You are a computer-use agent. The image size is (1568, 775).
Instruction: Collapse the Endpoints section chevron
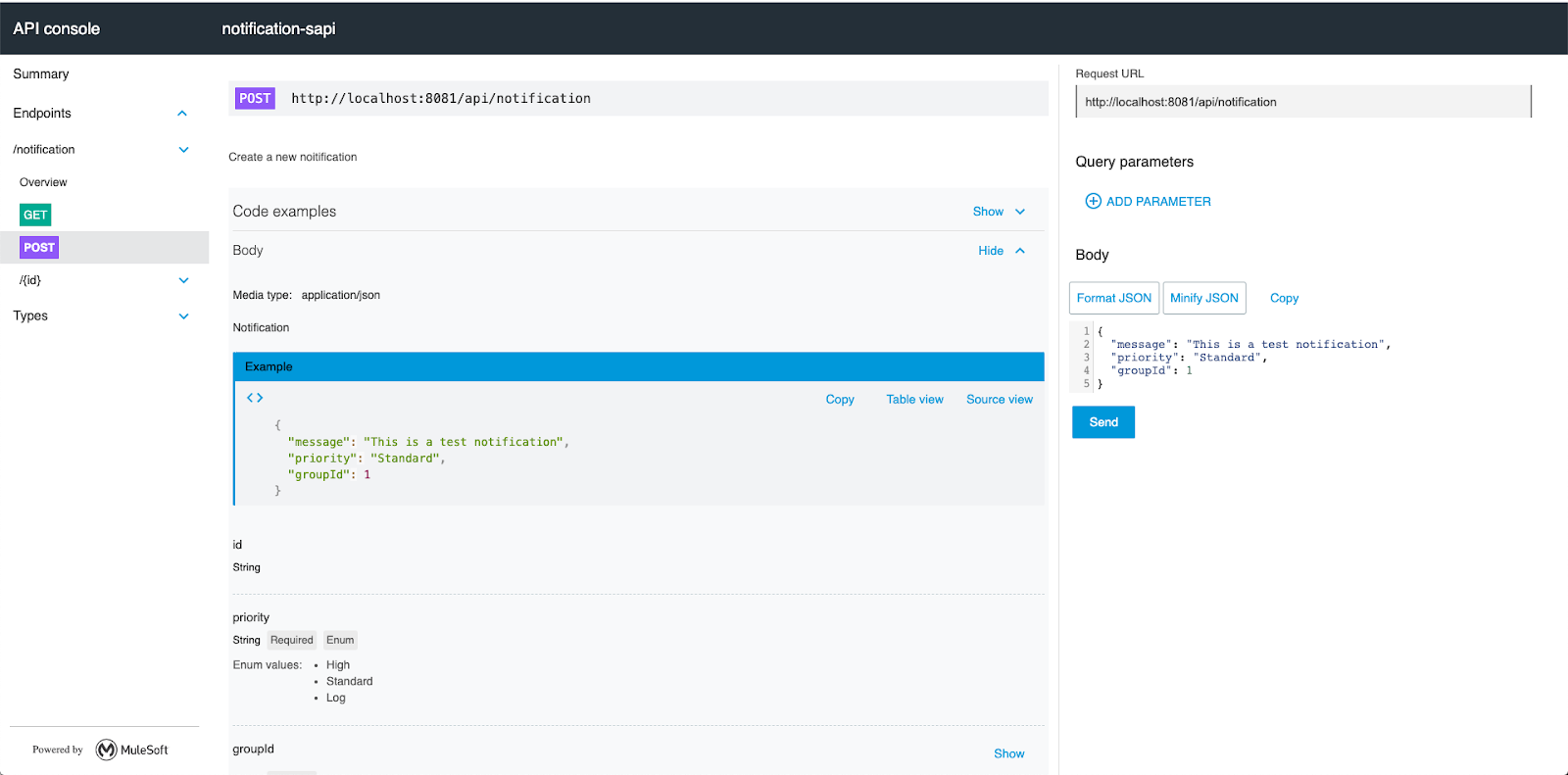[182, 114]
